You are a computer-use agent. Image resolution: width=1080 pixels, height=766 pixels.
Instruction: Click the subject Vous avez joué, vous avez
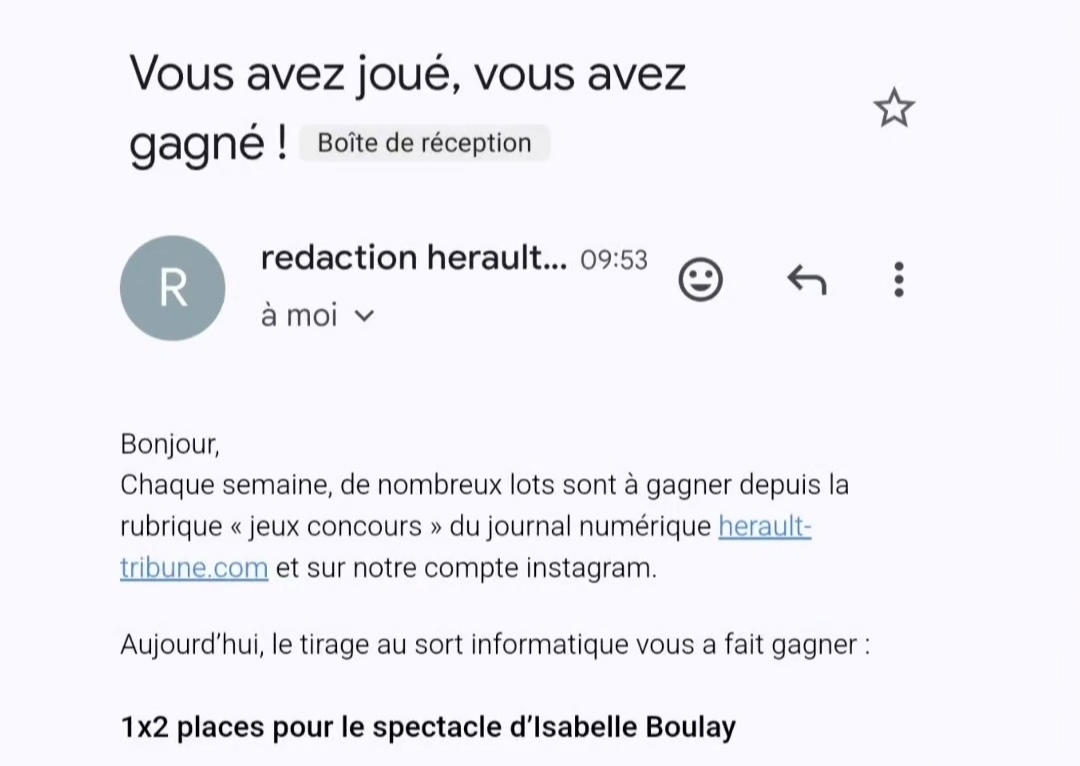tap(408, 74)
